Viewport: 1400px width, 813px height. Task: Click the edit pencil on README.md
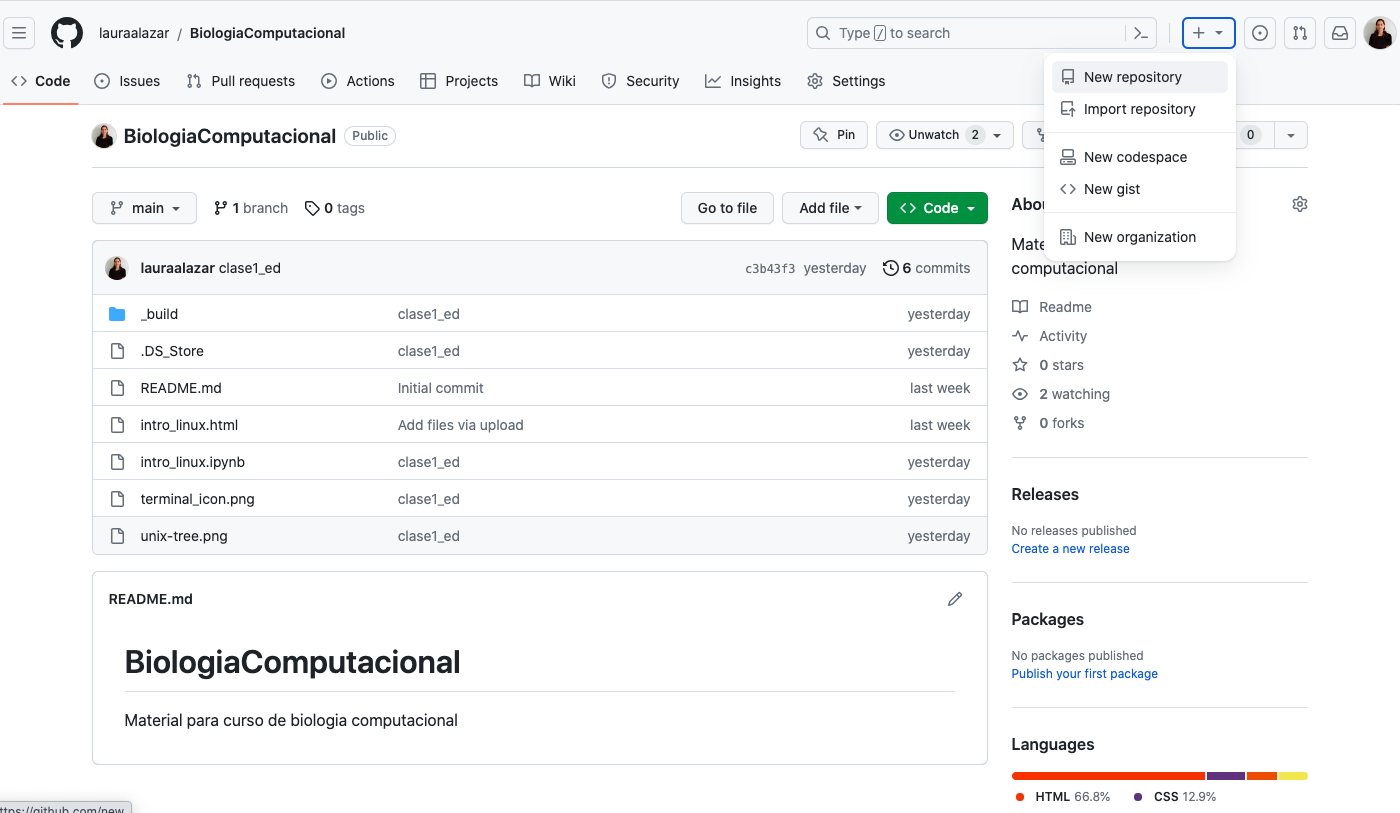coord(955,598)
